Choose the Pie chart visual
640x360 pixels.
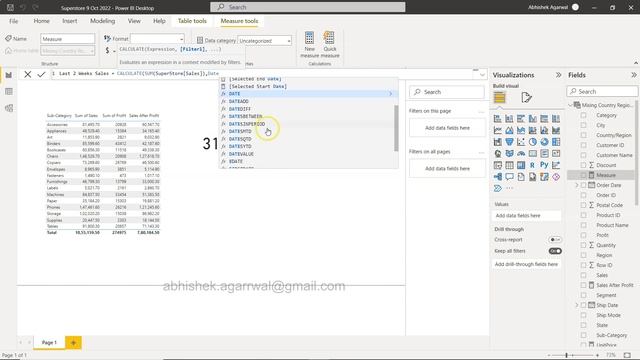[533, 142]
